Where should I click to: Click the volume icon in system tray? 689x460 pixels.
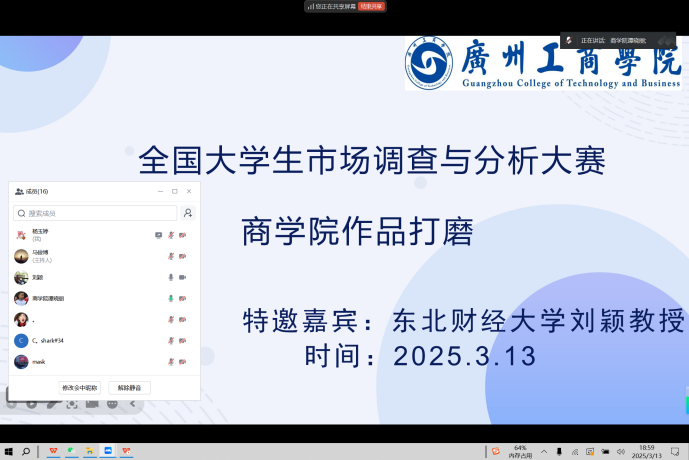(x=622, y=452)
